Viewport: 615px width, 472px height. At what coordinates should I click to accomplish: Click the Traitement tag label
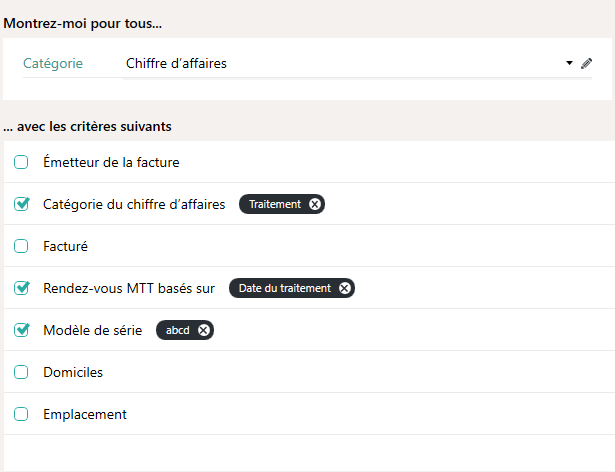[275, 204]
